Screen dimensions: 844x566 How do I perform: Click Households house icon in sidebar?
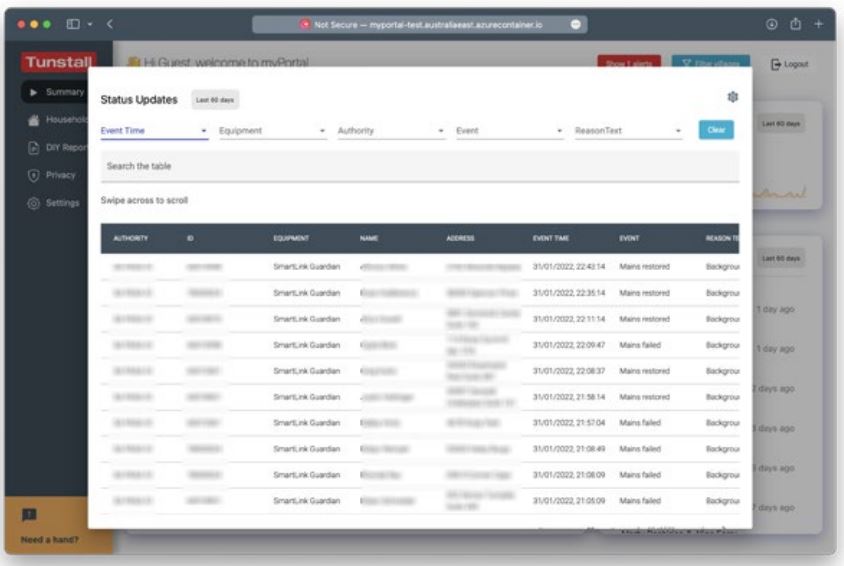[33, 120]
